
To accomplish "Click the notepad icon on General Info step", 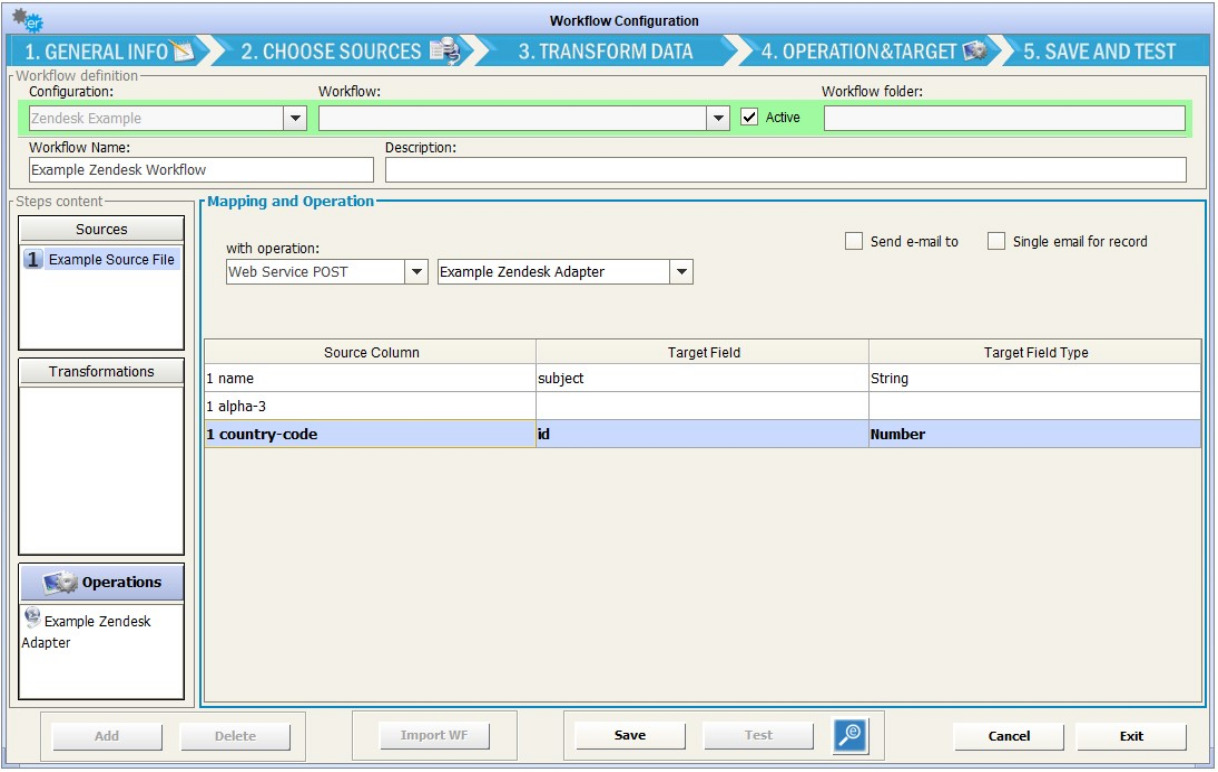I will point(181,51).
